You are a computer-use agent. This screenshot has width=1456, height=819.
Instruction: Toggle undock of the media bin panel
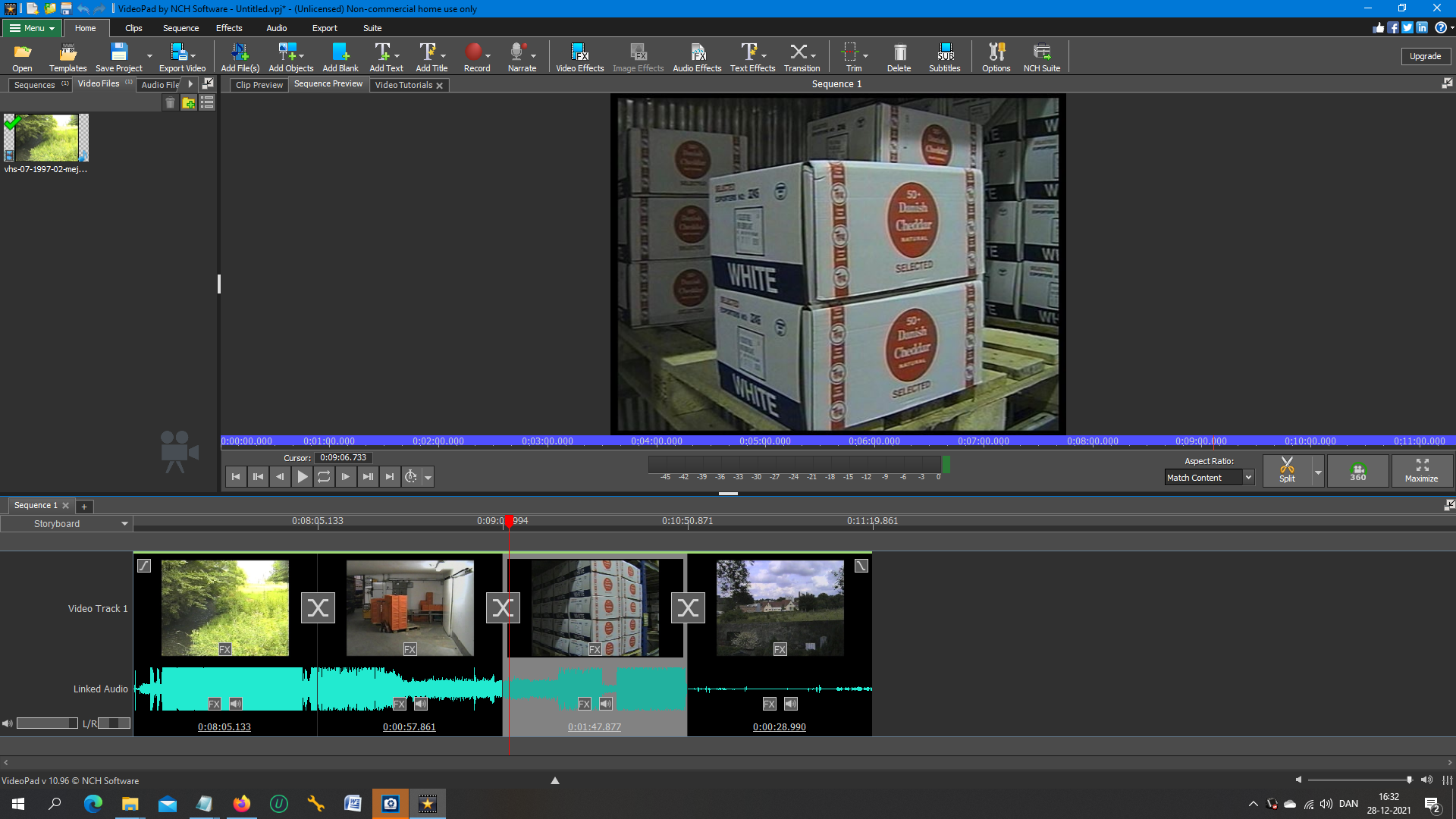pyautogui.click(x=208, y=83)
